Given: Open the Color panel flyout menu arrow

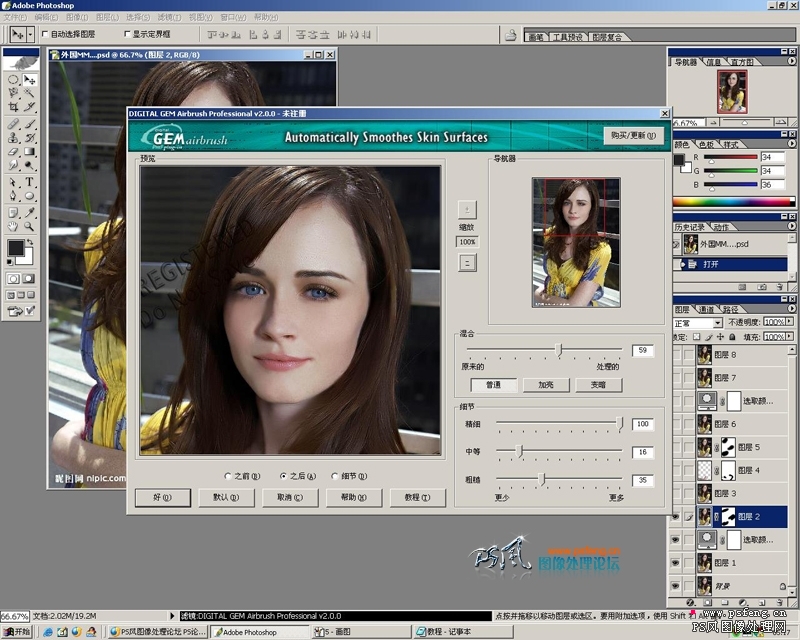Looking at the screenshot, I should pos(792,143).
